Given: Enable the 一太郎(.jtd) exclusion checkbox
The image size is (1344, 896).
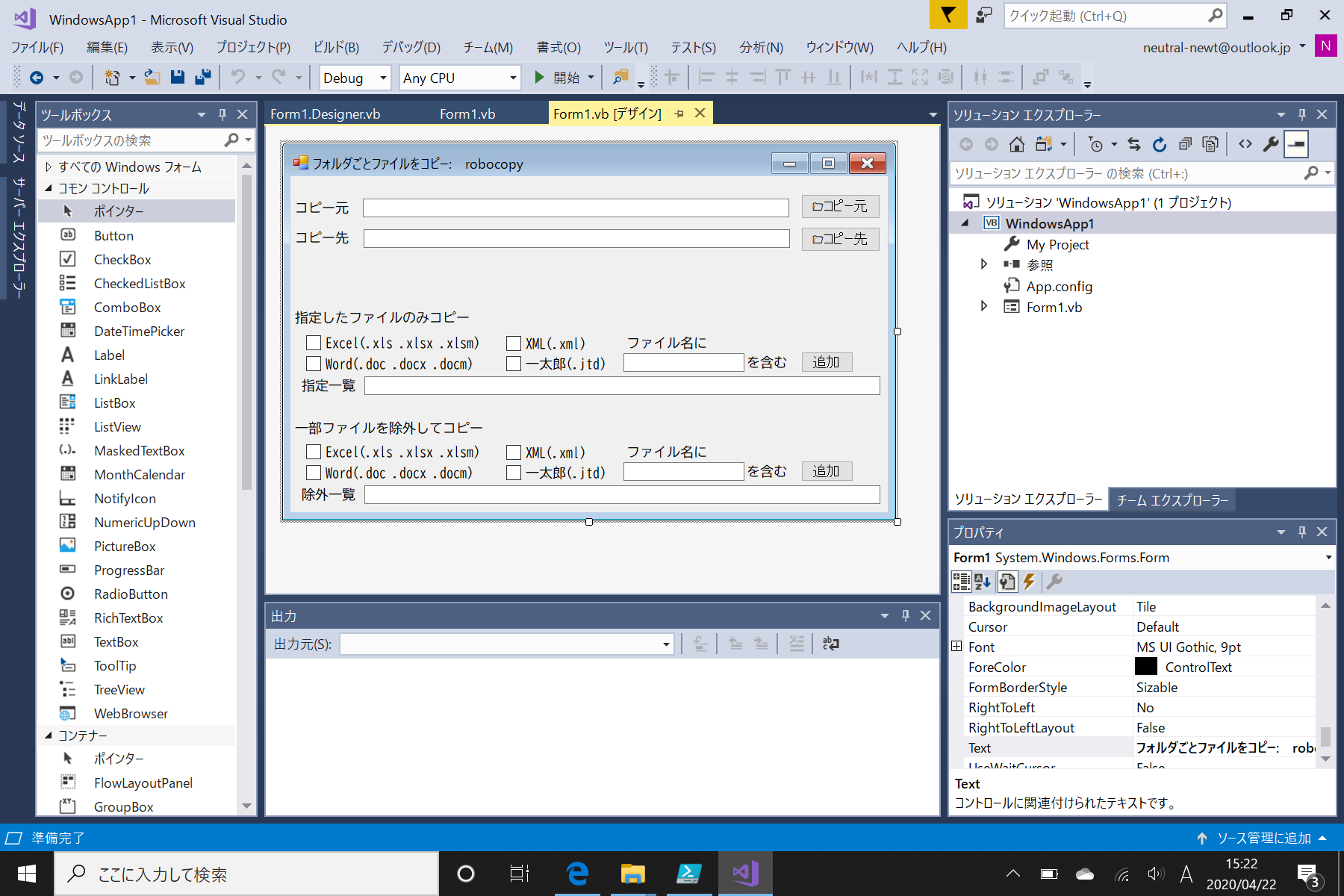Looking at the screenshot, I should point(513,472).
